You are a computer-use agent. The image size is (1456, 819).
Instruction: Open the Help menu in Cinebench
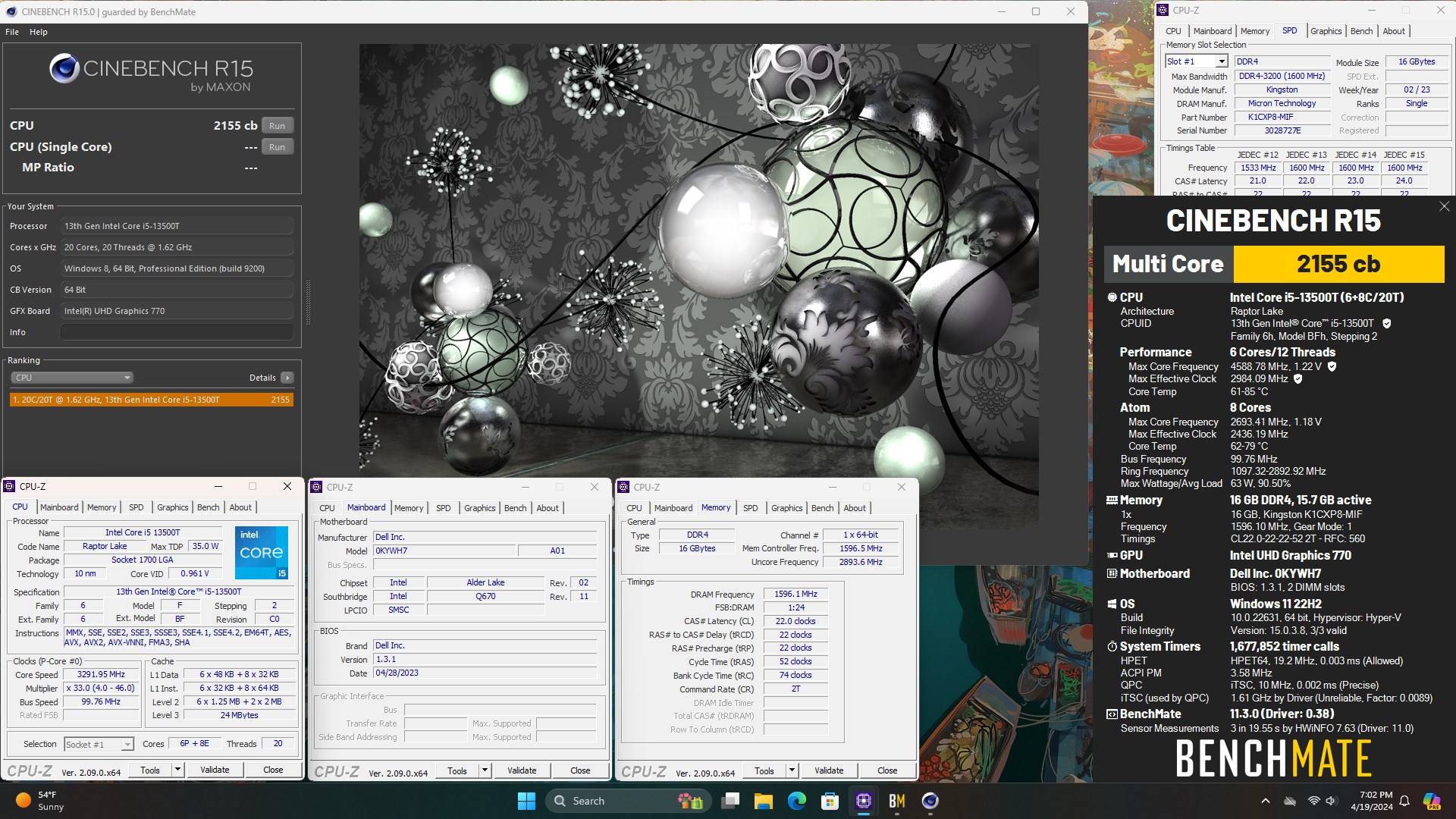pos(39,32)
